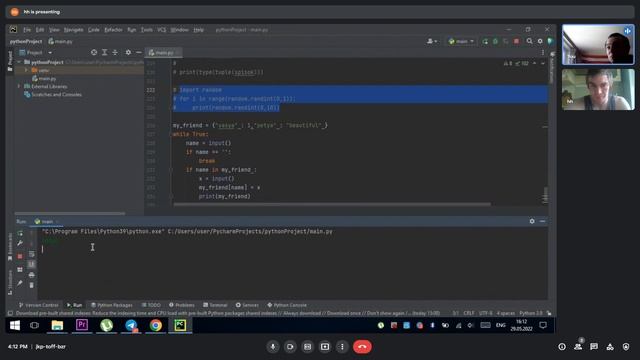640x360 pixels.
Task: Expand External Libraries node
Action: (19, 87)
